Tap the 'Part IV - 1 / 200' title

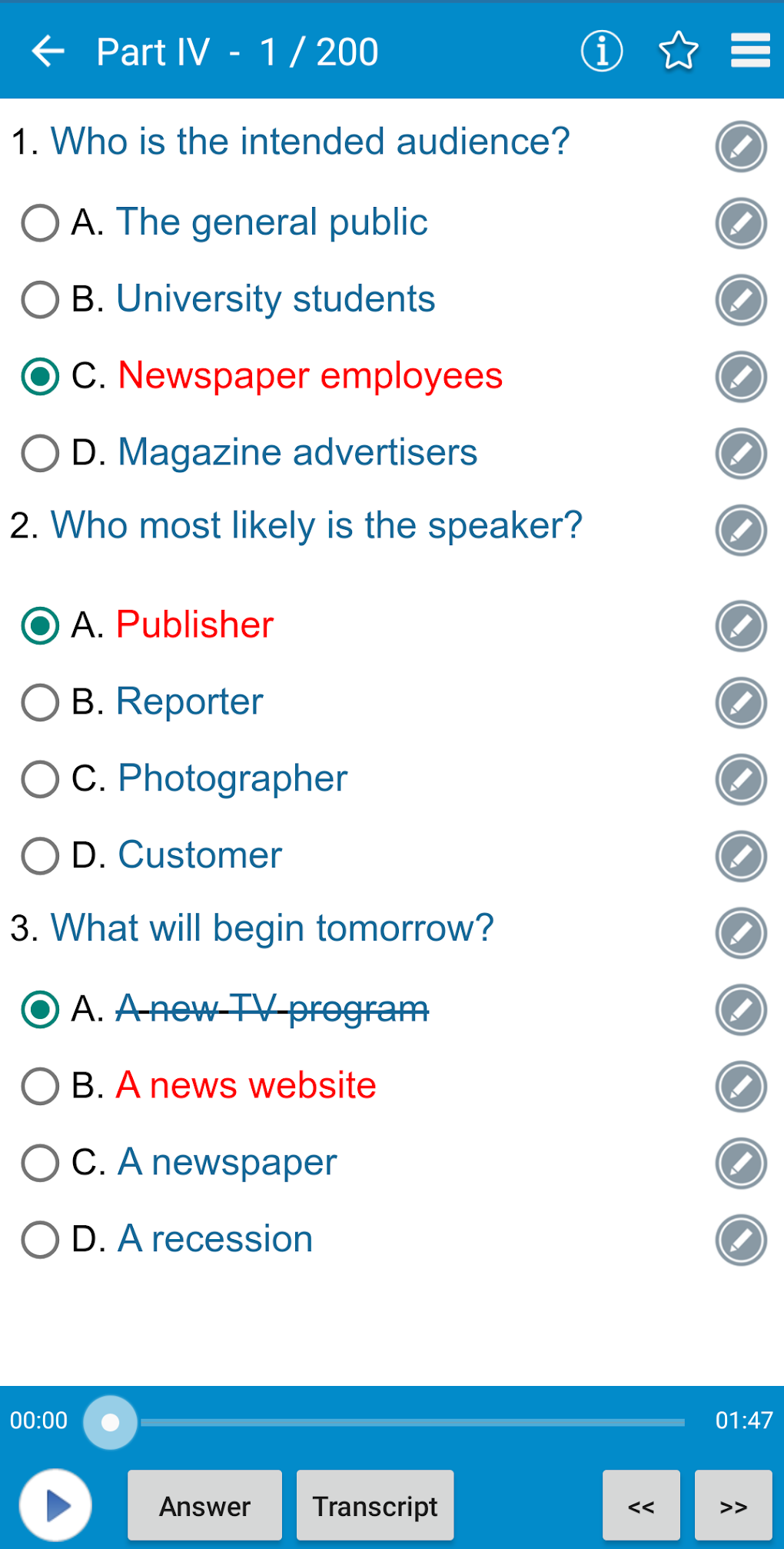tap(237, 52)
